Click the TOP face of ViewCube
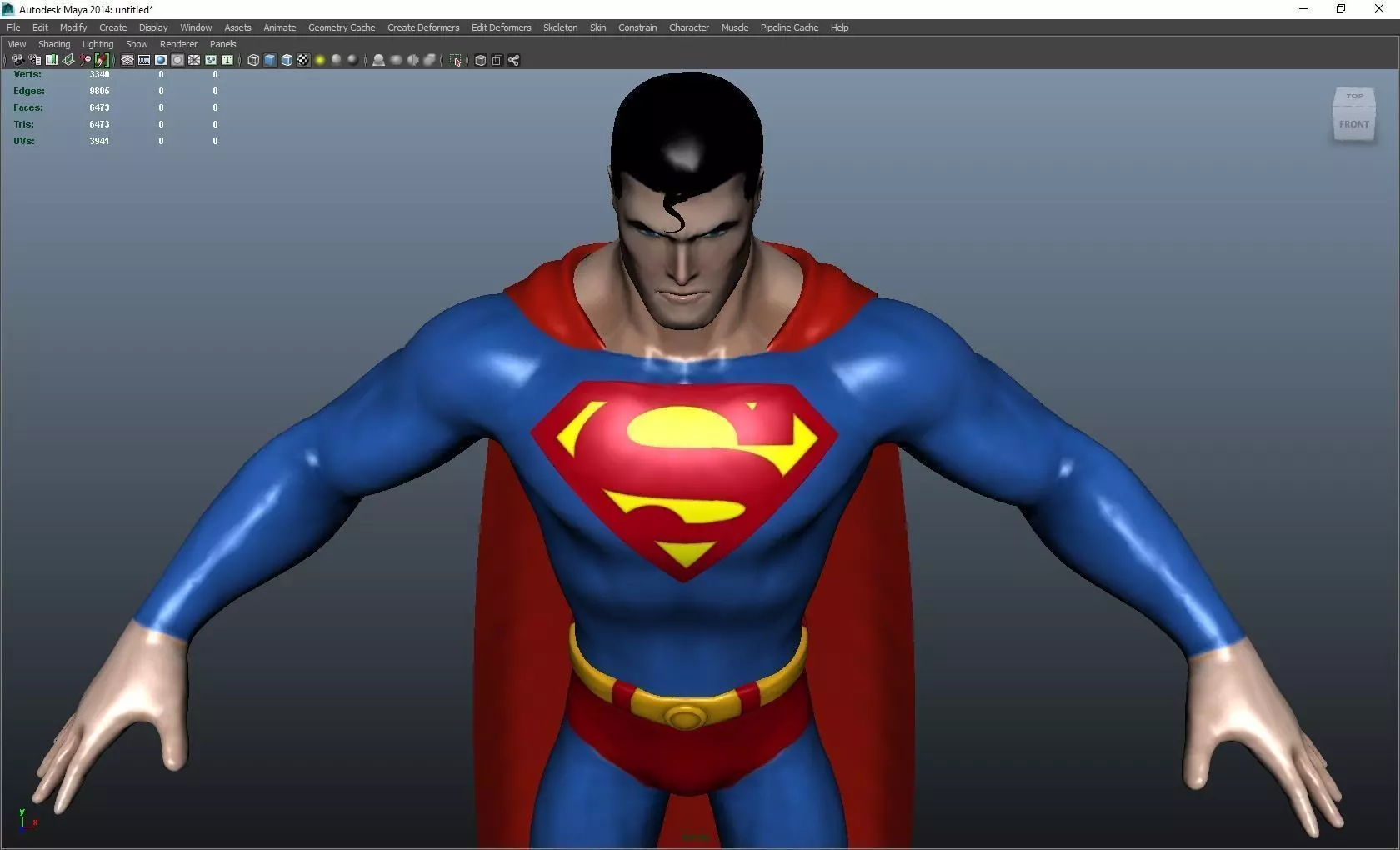Screen dimensions: 1400x850 tap(1354, 97)
